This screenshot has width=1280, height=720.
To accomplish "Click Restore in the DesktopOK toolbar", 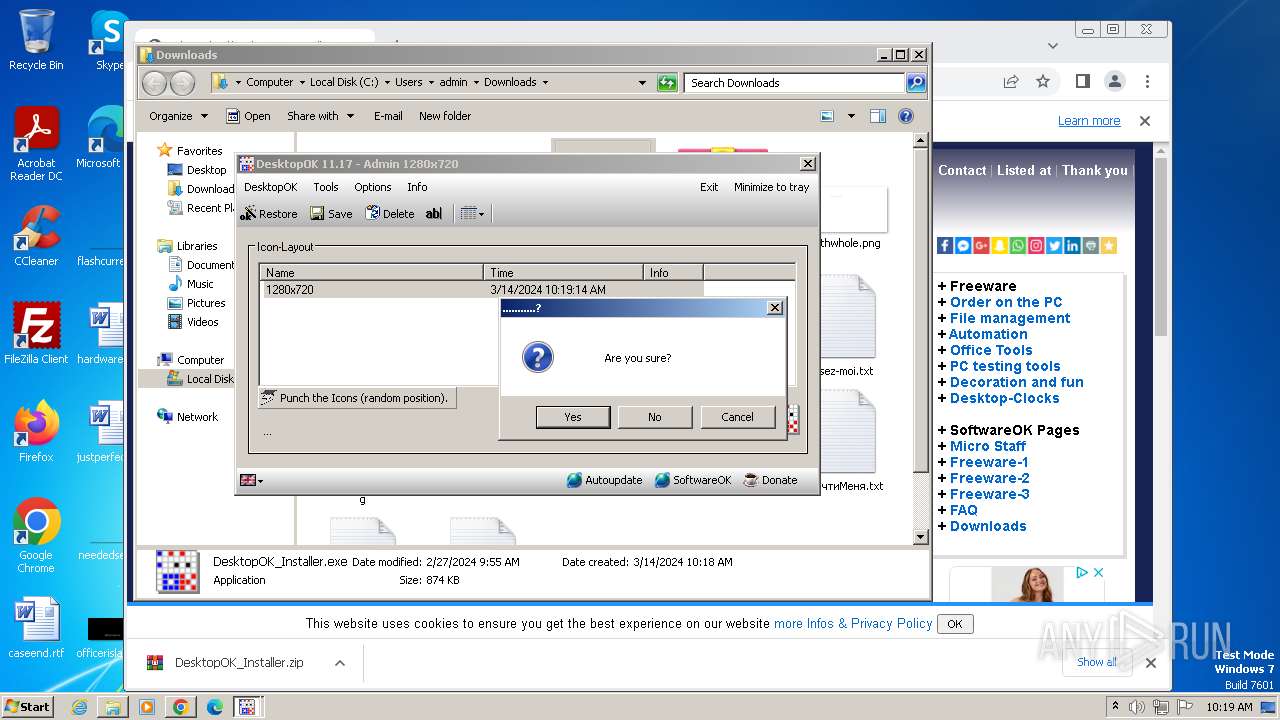I will tap(269, 213).
